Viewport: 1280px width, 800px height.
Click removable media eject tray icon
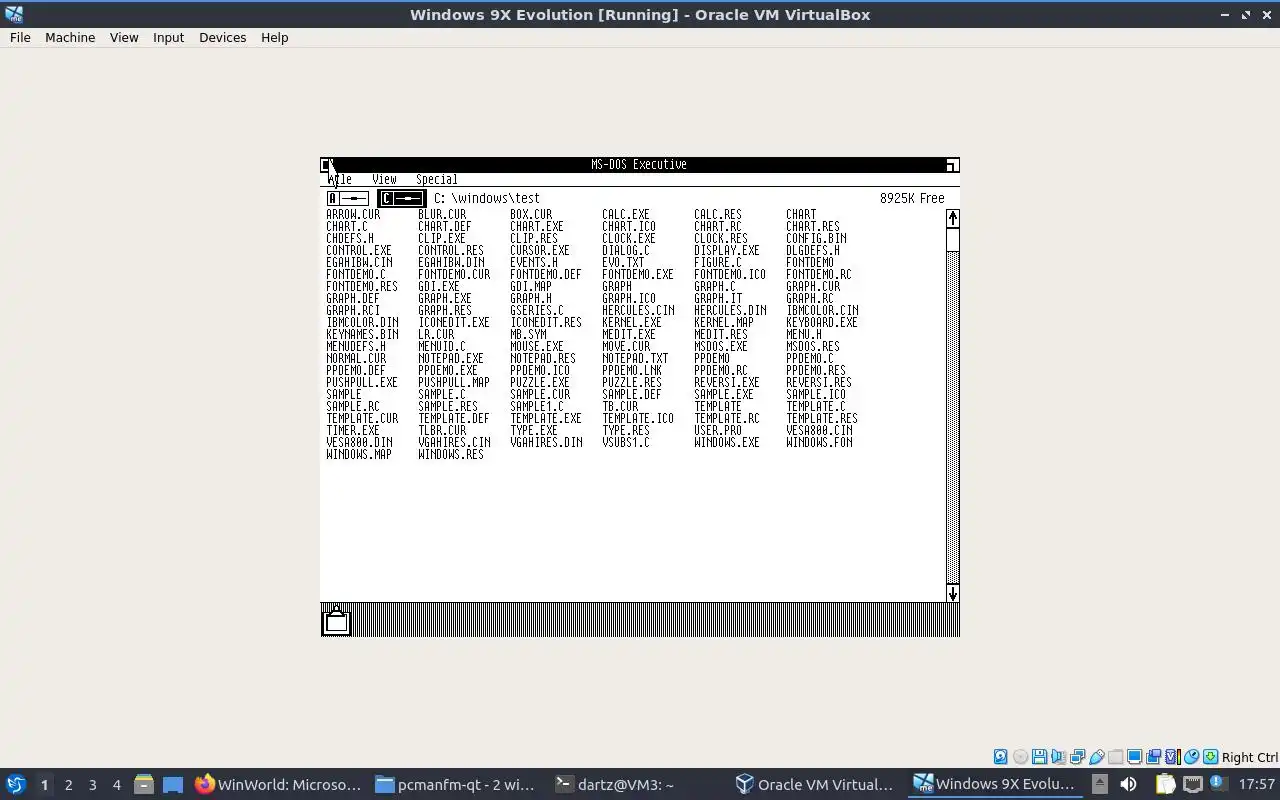[1100, 784]
